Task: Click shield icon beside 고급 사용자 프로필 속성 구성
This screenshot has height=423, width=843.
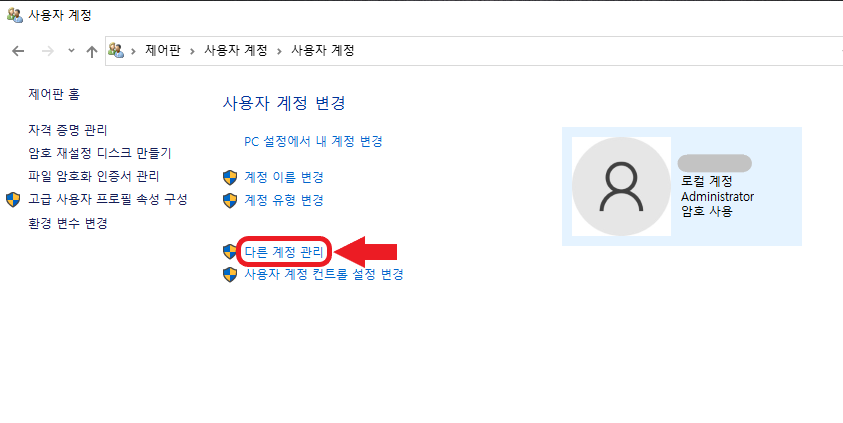Action: [13, 200]
